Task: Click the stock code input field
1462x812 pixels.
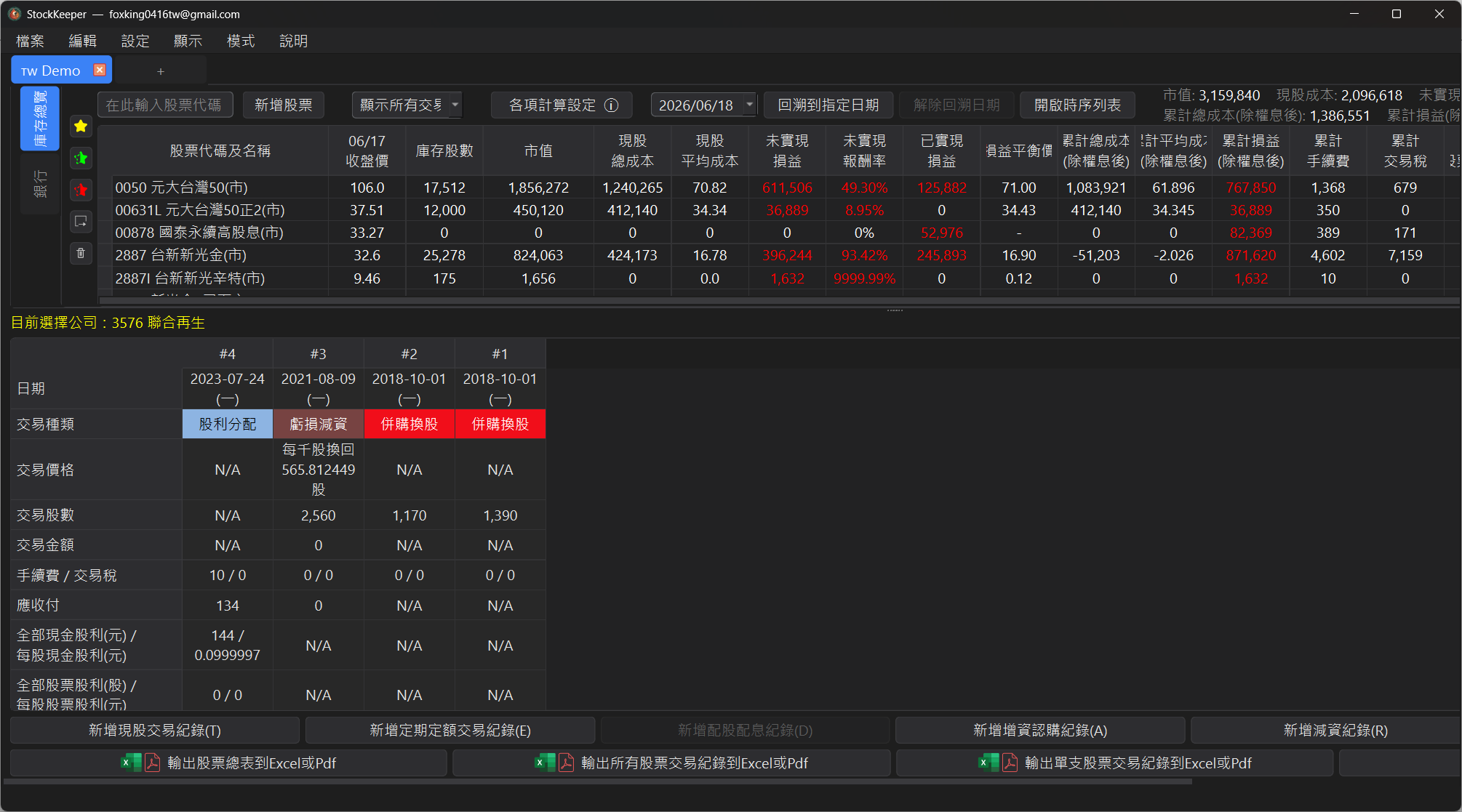Action: (165, 105)
